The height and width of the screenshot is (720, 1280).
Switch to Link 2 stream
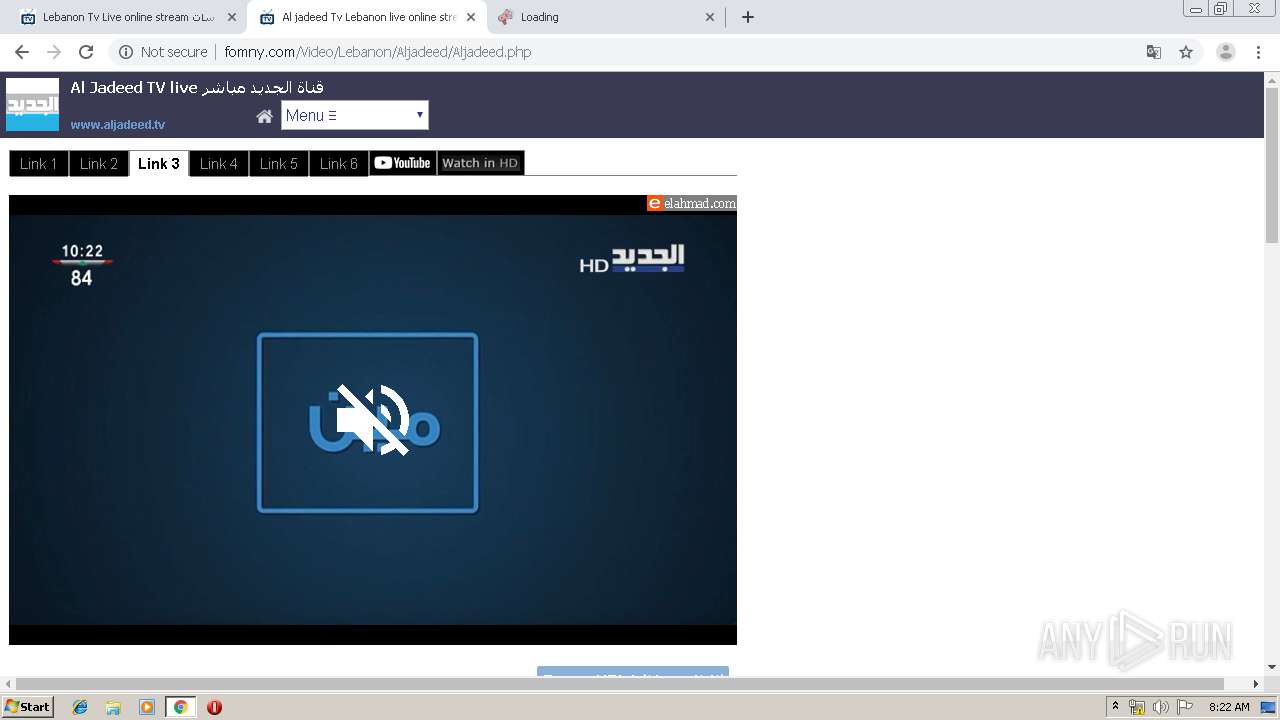[x=99, y=163]
